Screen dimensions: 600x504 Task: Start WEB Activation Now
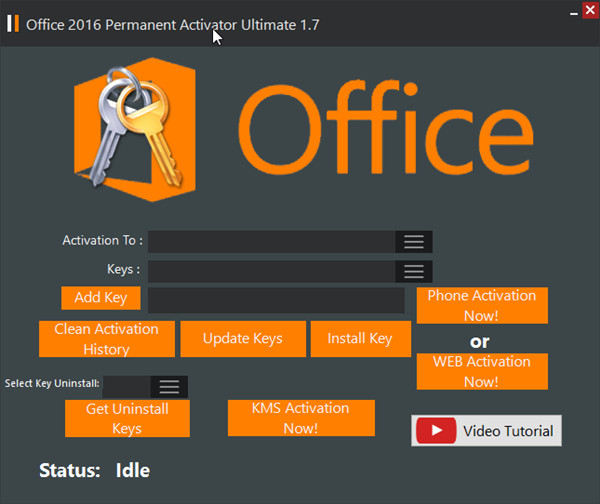482,371
